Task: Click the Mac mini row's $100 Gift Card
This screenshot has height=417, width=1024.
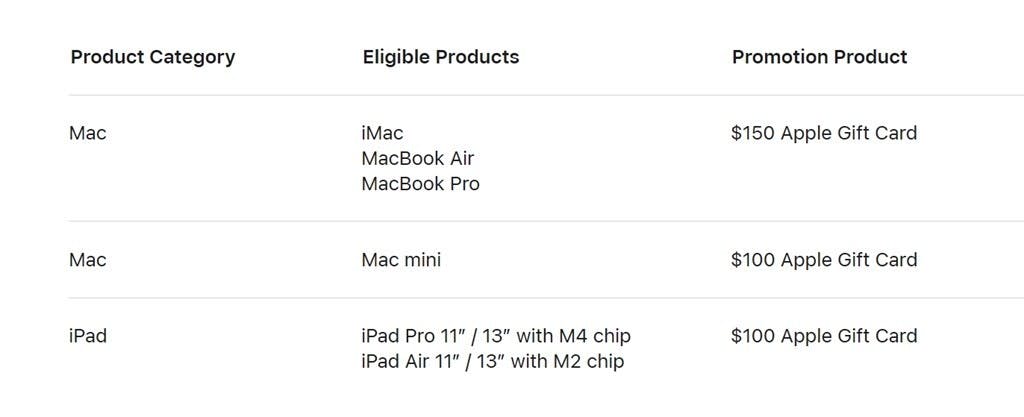Action: tap(824, 260)
